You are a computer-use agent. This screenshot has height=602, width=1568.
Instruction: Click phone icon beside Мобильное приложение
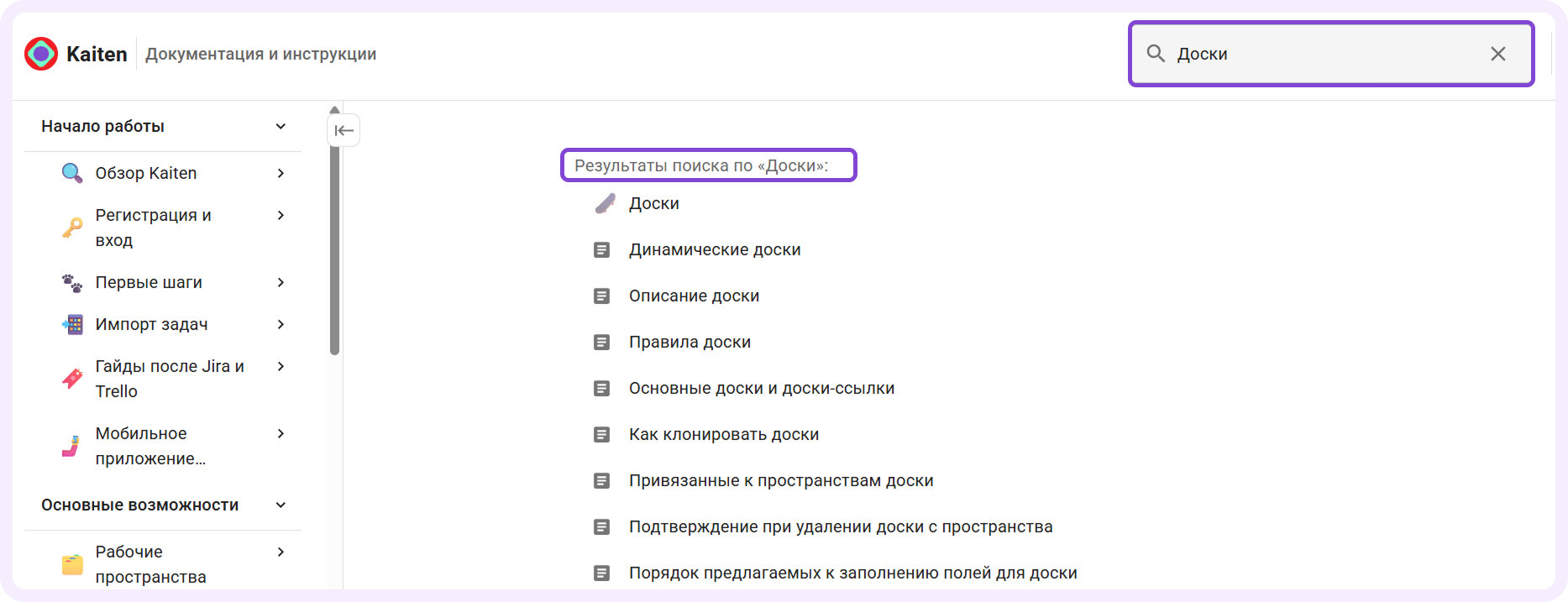pos(72,446)
